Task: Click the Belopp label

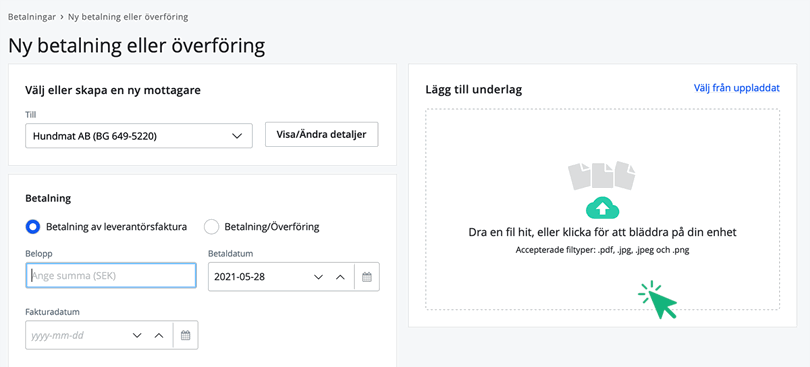Action: coord(39,254)
